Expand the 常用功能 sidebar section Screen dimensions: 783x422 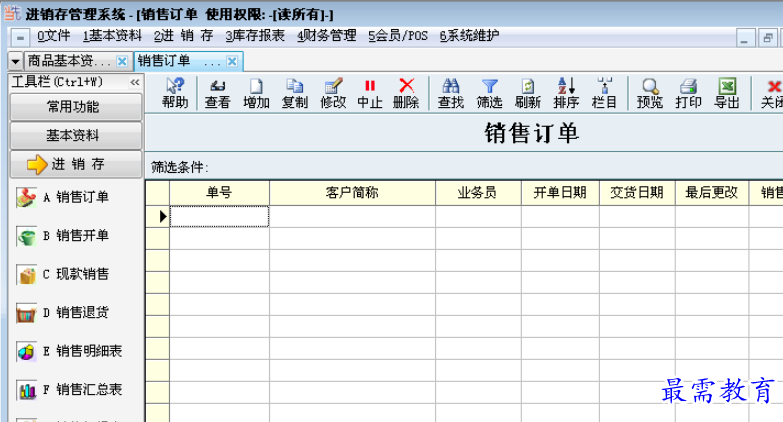[x=75, y=106]
